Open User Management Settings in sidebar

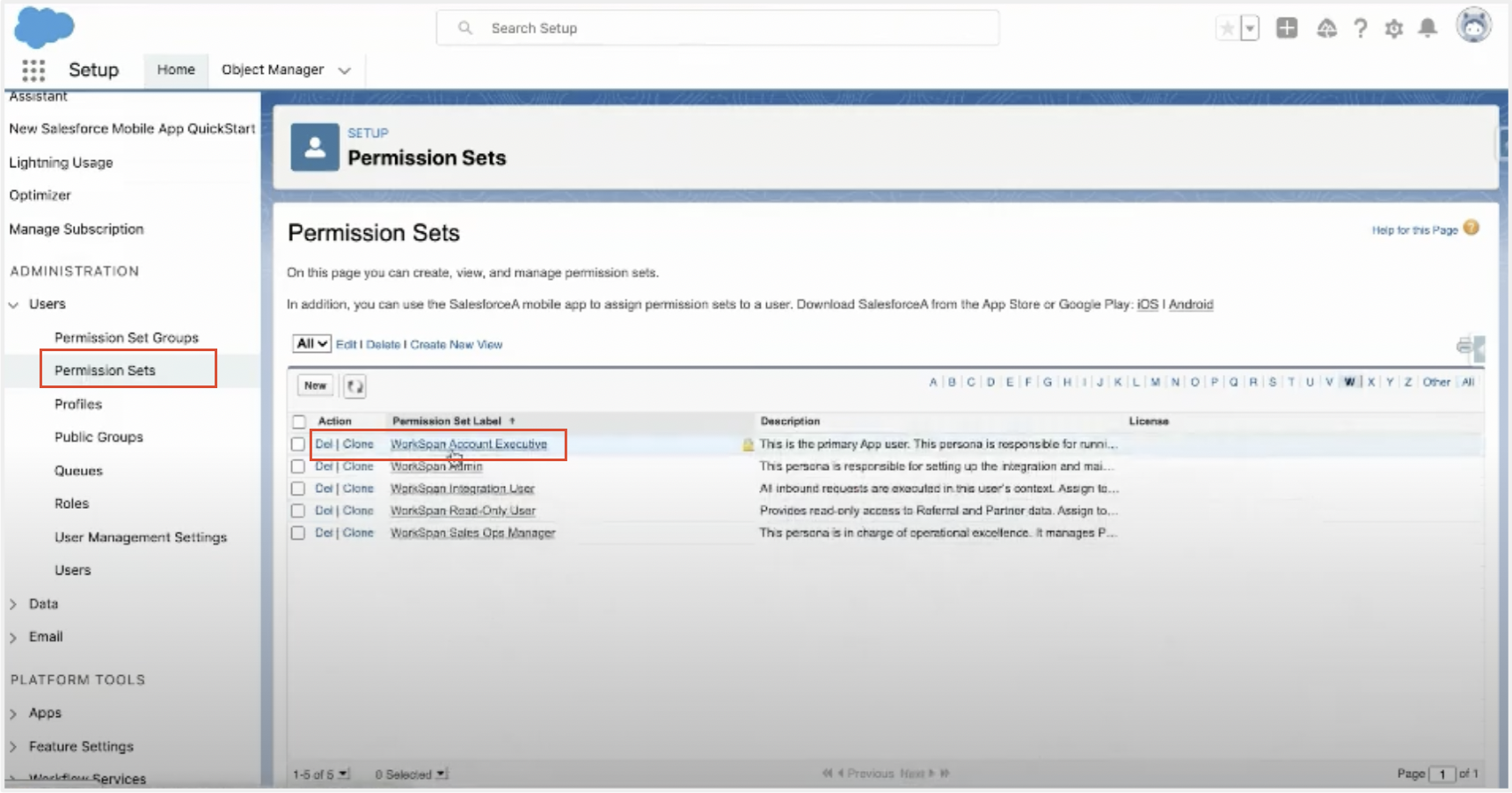point(141,537)
